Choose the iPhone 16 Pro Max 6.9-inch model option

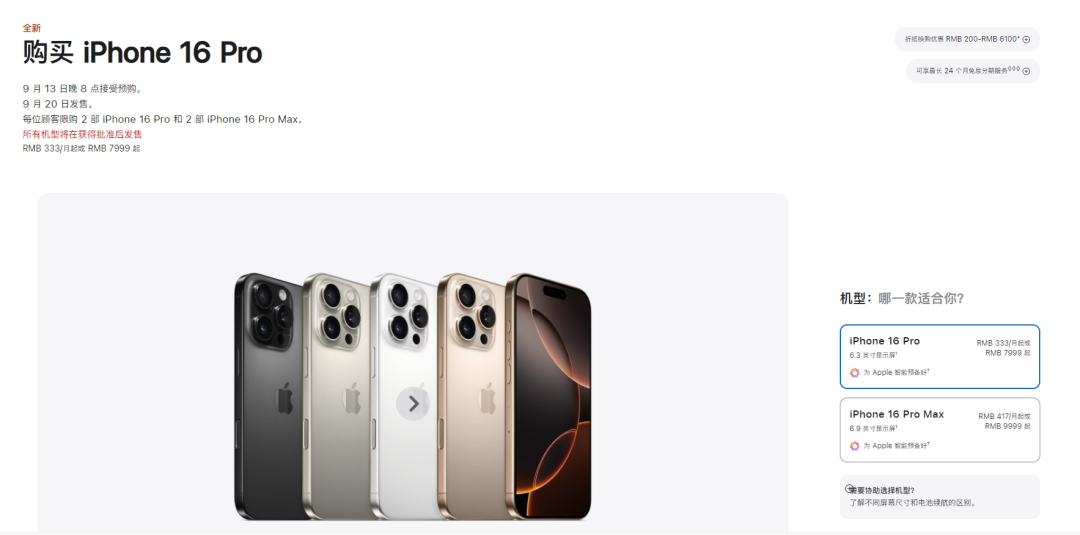pyautogui.click(x=939, y=430)
